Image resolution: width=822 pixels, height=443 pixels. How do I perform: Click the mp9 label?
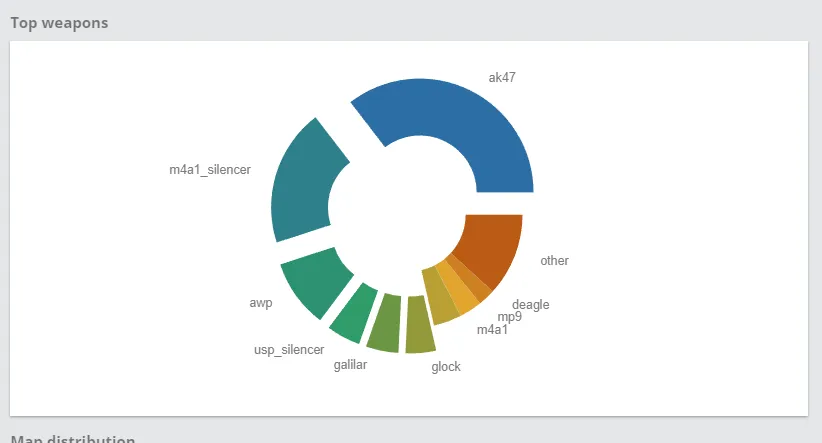[x=510, y=317]
